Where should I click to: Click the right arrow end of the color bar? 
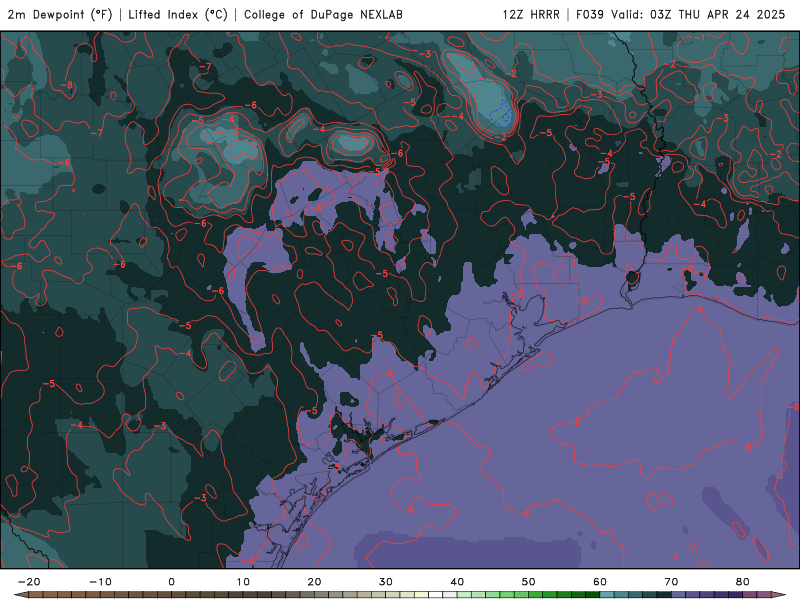(779, 595)
